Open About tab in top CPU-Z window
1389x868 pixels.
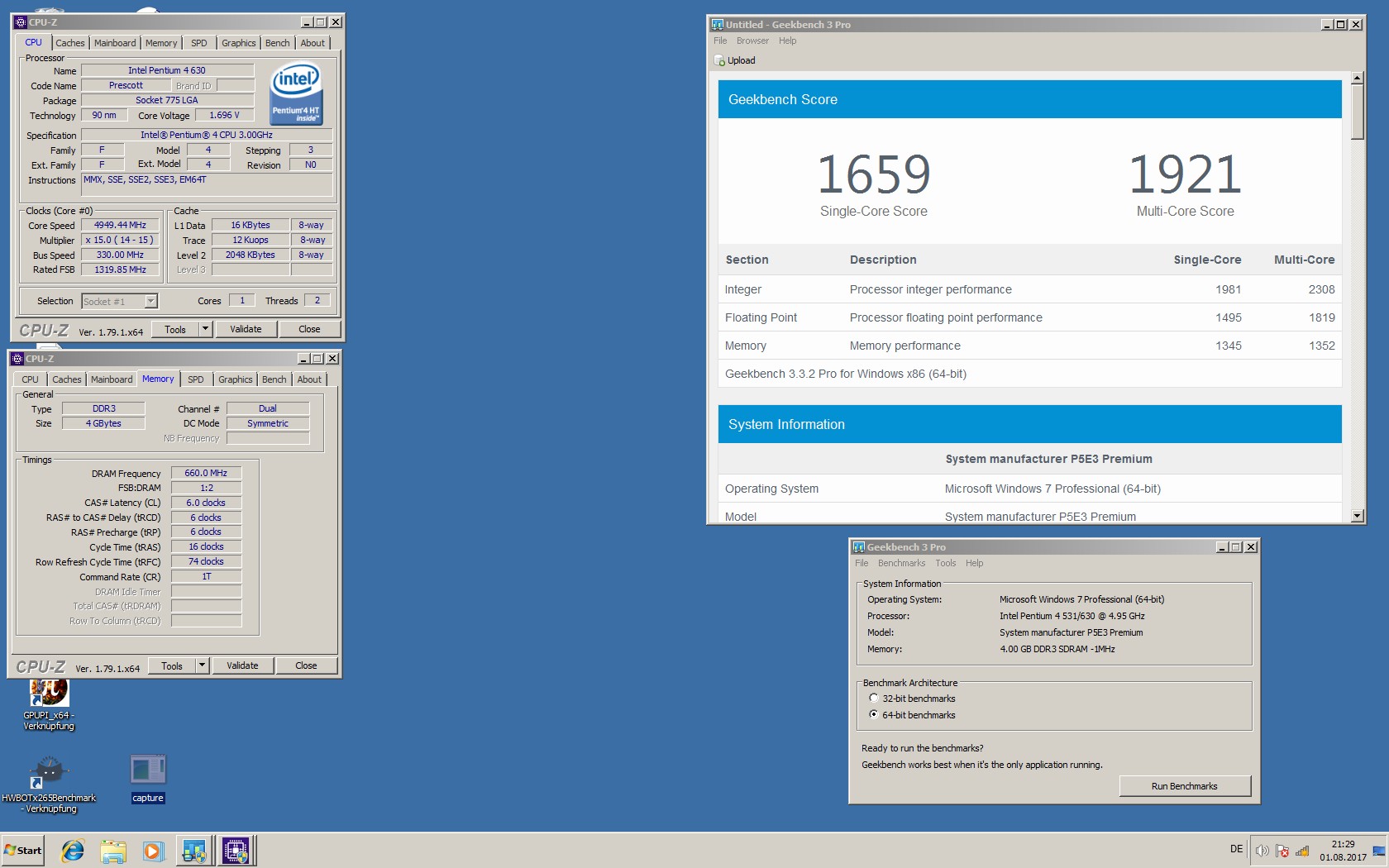[313, 43]
